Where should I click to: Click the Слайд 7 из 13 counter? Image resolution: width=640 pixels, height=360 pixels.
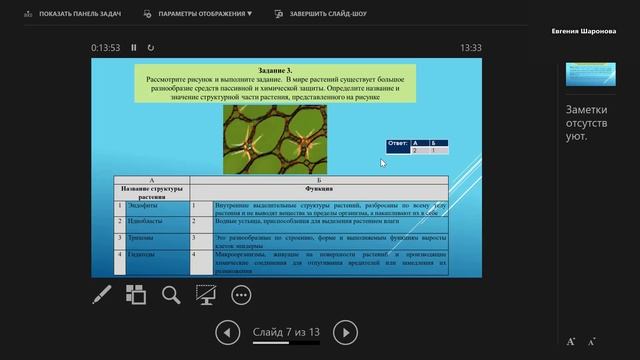[286, 332]
